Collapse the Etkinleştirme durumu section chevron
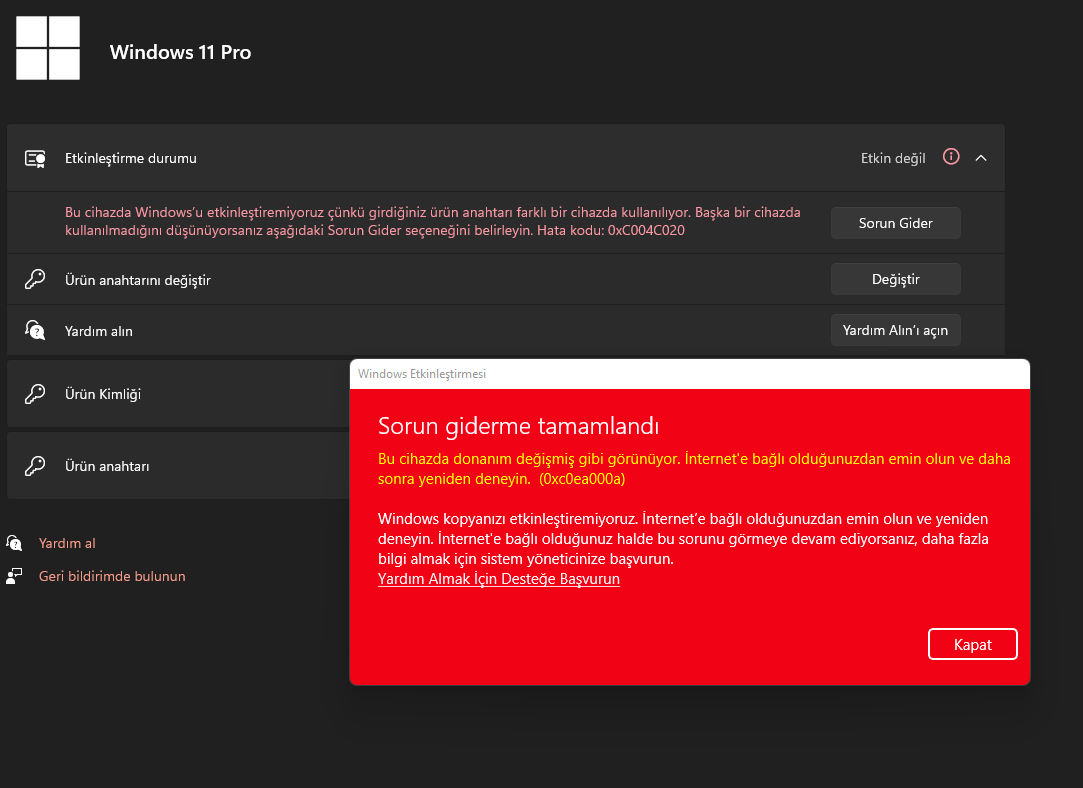Screen dimensions: 1083x788 click(x=981, y=158)
